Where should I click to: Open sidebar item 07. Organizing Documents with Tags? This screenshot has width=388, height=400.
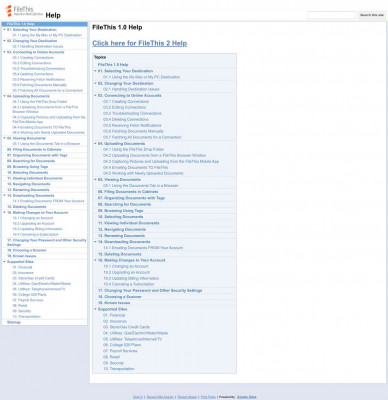37,155
